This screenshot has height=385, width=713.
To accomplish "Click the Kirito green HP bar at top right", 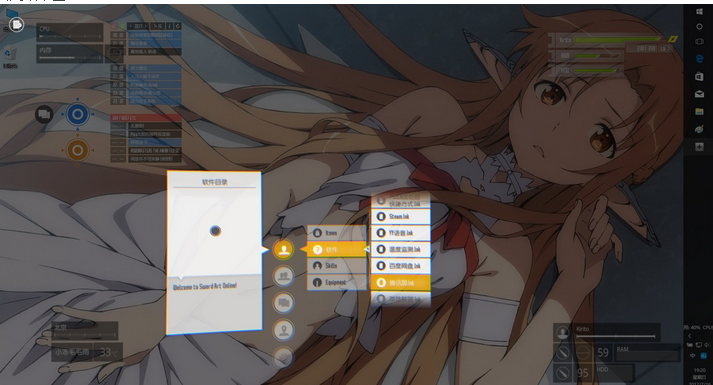I will pos(619,40).
